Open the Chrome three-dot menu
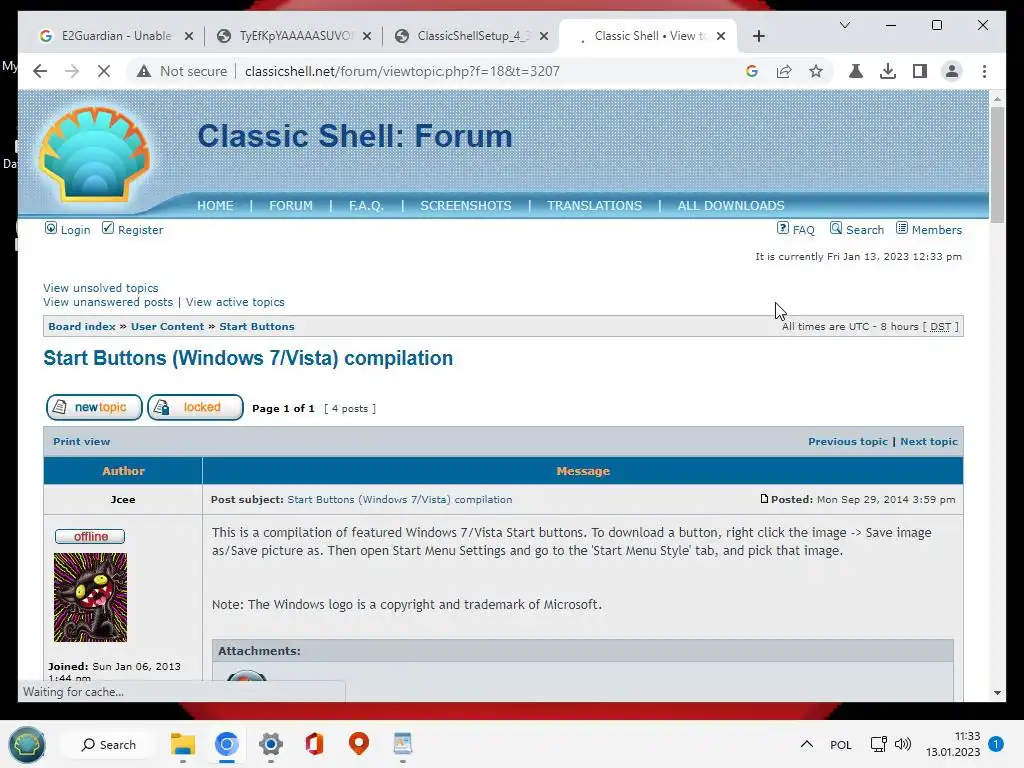Image resolution: width=1024 pixels, height=768 pixels. point(984,71)
